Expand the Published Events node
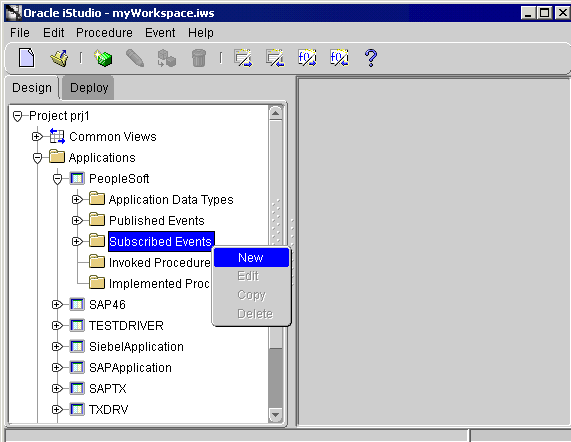571x442 pixels. pos(76,220)
